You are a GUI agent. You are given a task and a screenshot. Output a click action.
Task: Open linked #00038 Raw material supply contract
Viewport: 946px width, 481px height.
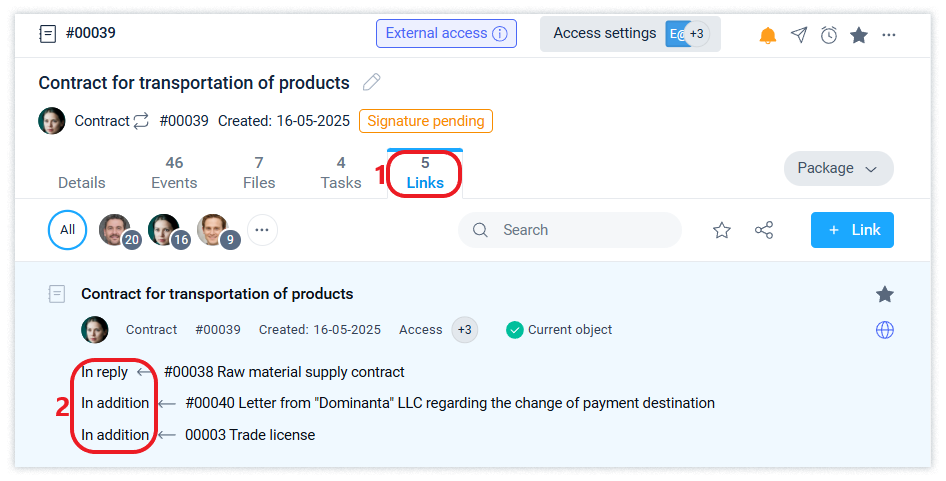(284, 372)
